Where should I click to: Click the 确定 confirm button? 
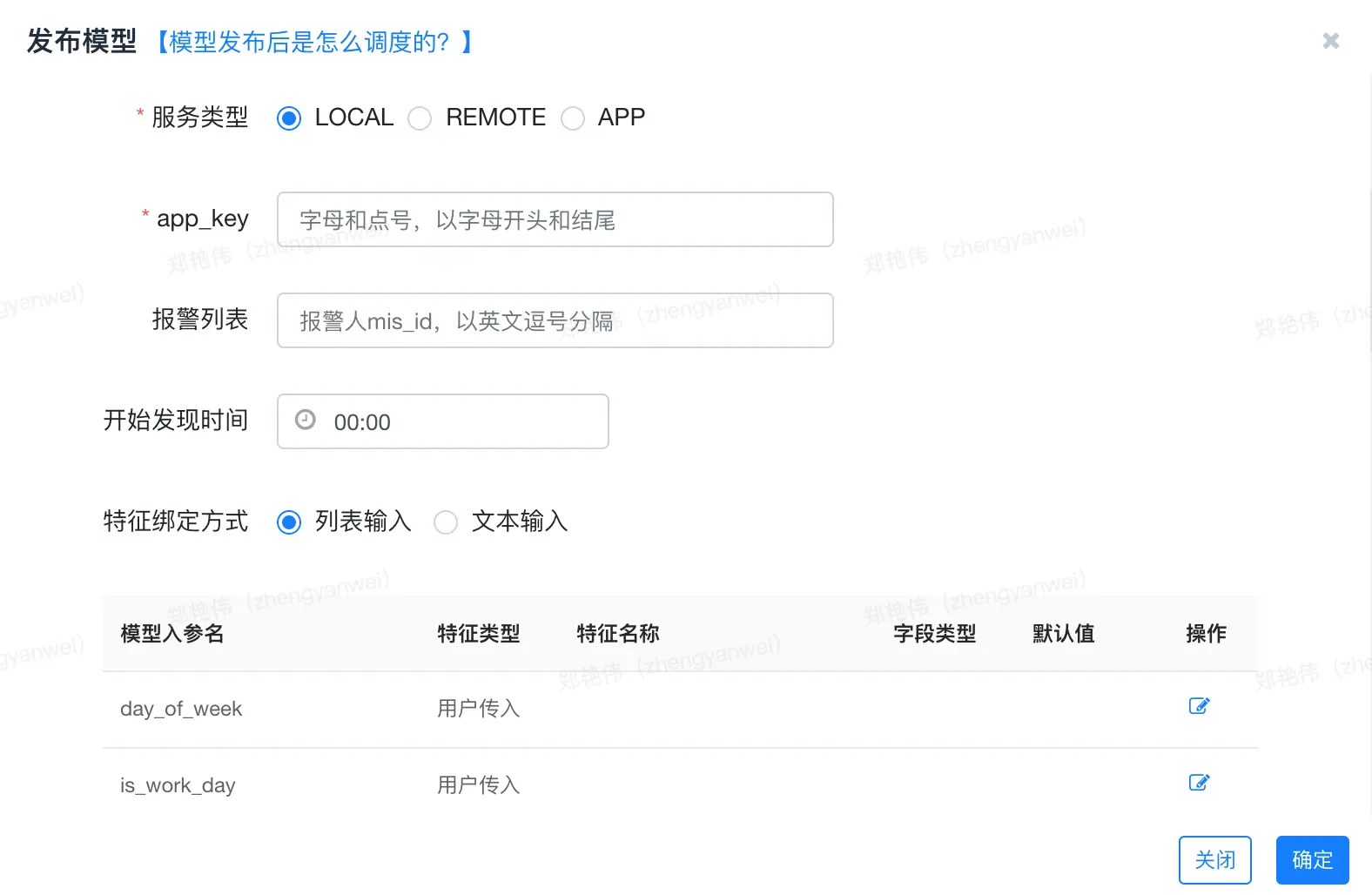[1313, 860]
